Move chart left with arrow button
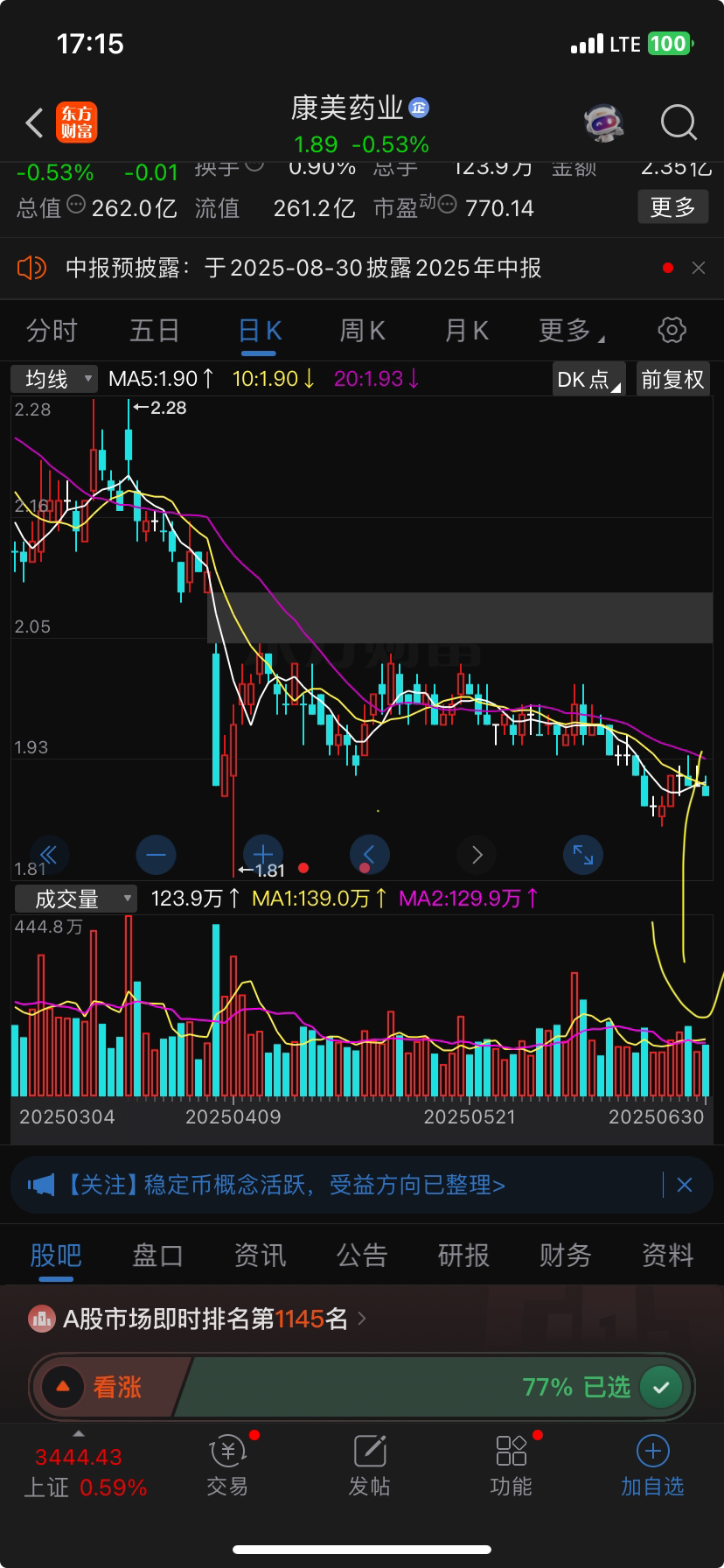724x1568 pixels. [369, 855]
